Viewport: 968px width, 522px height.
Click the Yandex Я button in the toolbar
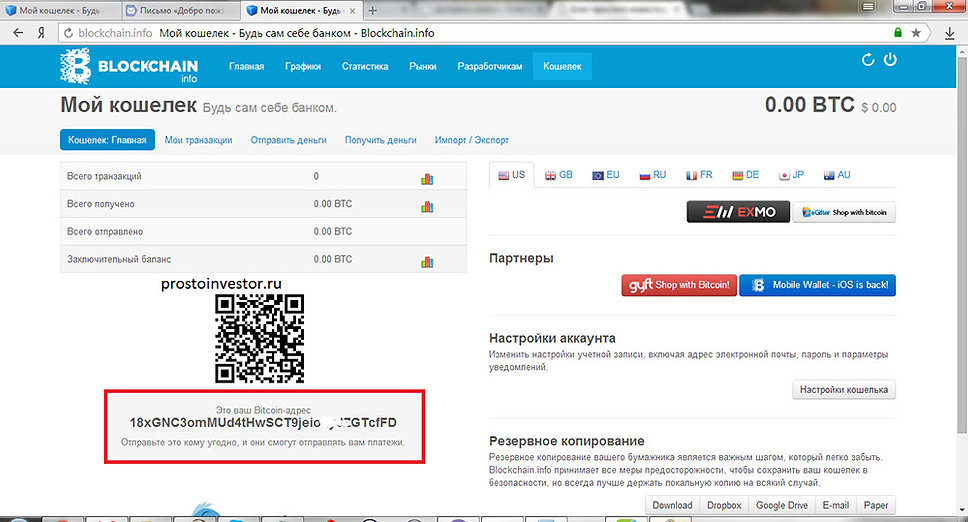click(41, 33)
